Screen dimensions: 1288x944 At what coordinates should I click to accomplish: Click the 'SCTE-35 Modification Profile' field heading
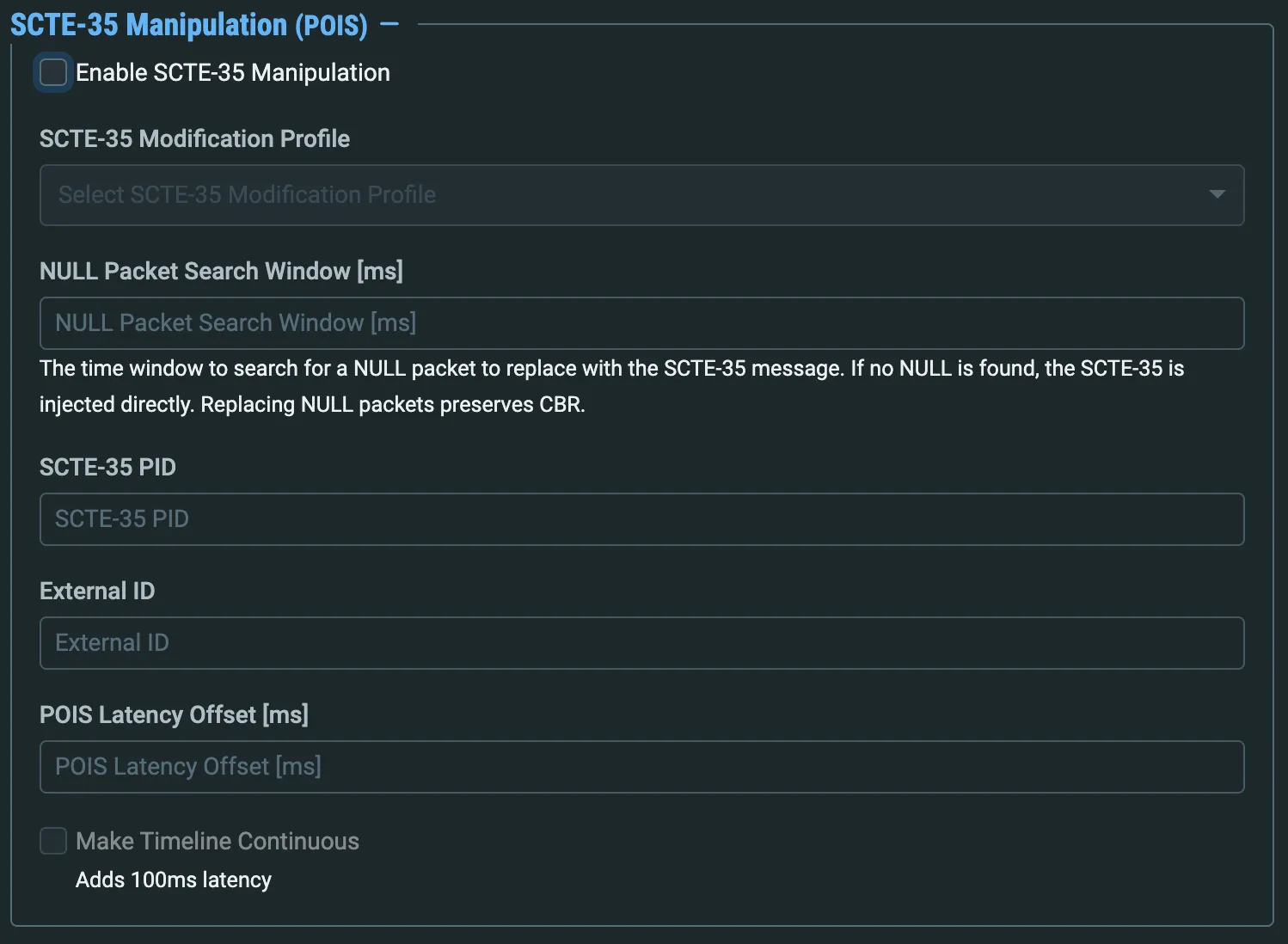[x=194, y=138]
